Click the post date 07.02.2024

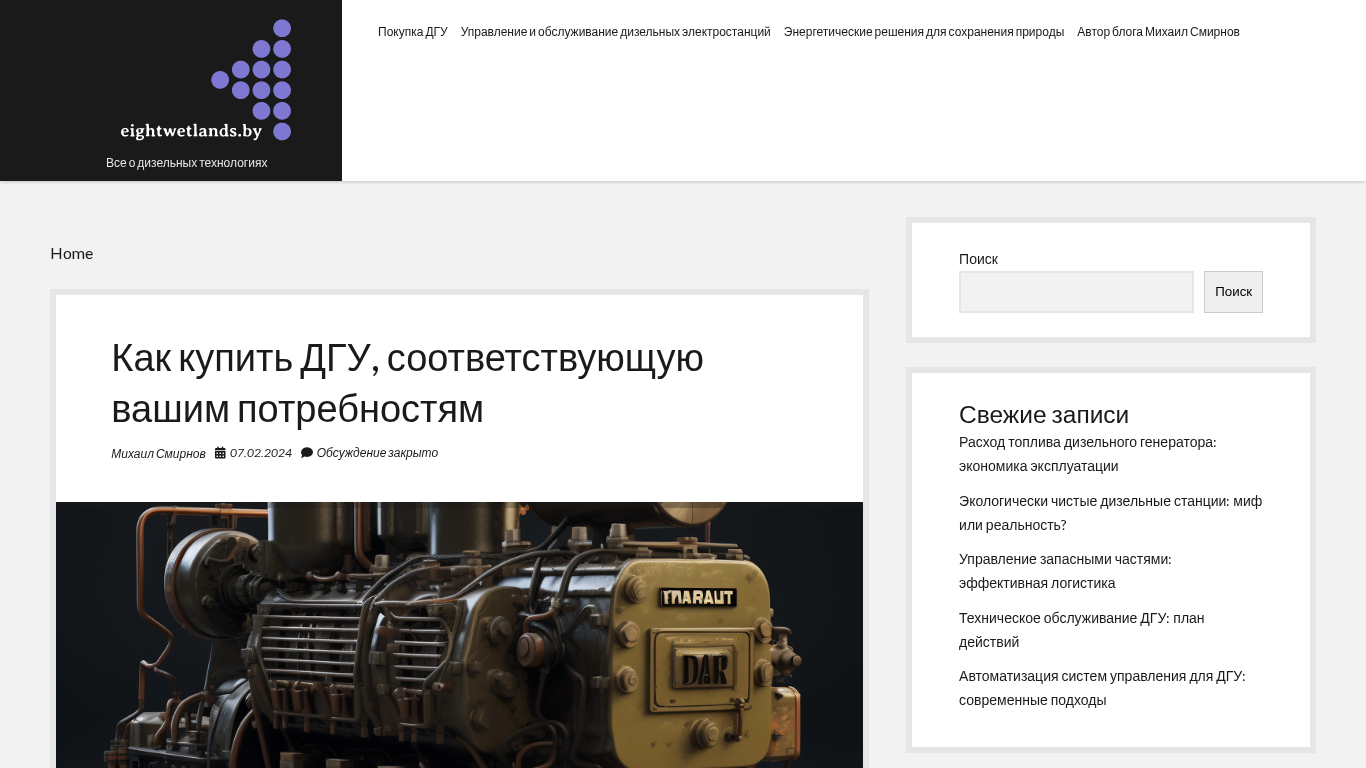tap(261, 453)
